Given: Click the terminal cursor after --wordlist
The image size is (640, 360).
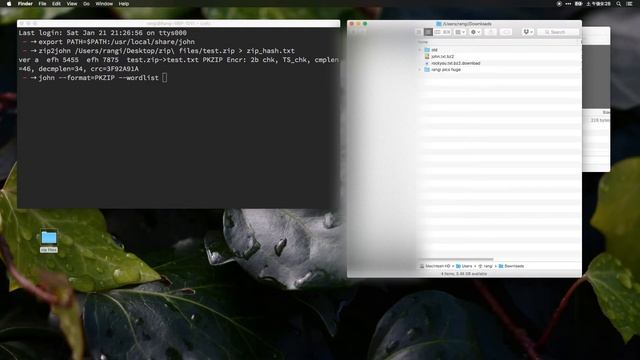Looking at the screenshot, I should tap(164, 78).
